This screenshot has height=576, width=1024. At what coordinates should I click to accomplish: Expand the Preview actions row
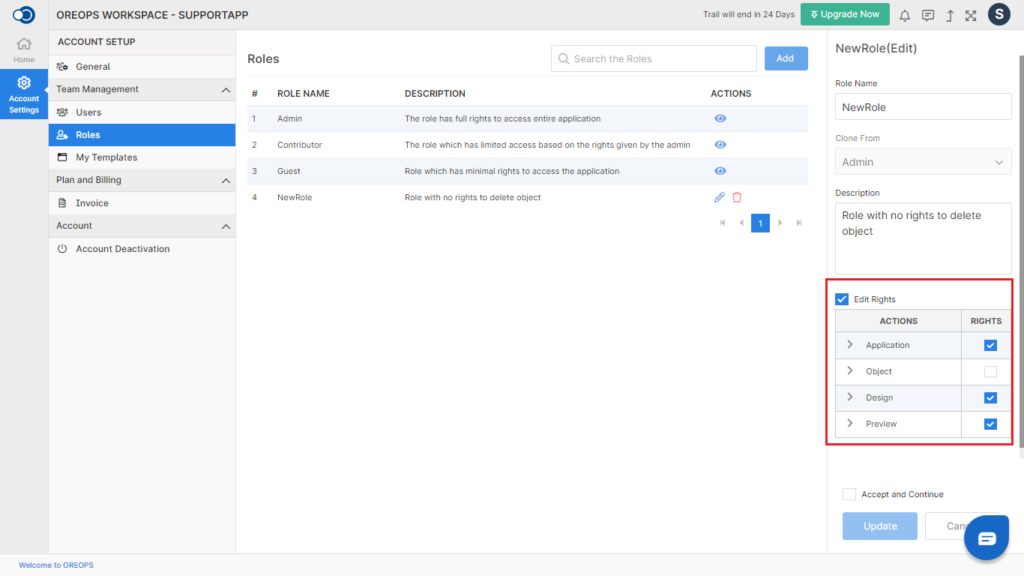pyautogui.click(x=850, y=423)
